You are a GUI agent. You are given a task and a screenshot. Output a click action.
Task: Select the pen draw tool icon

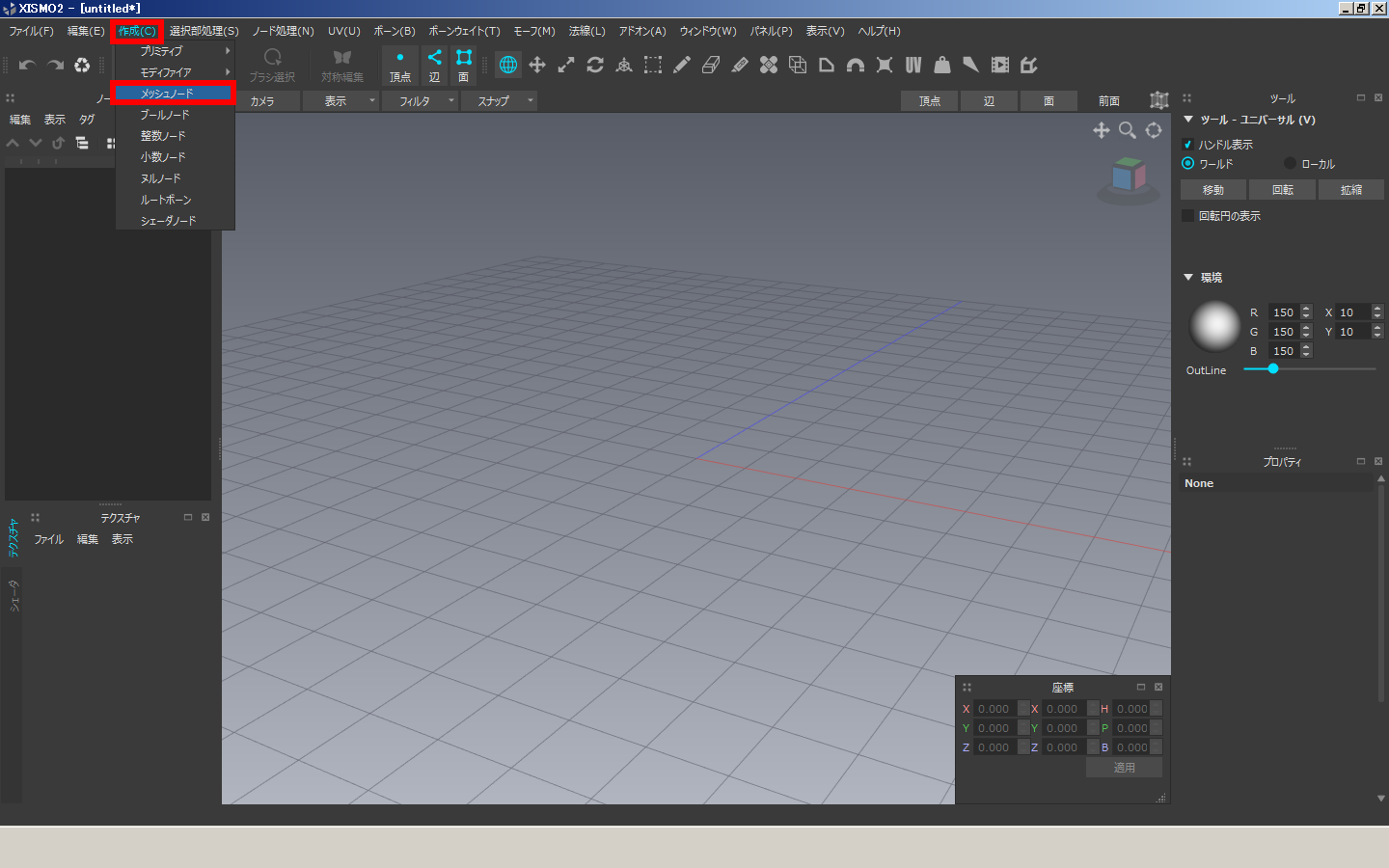pos(682,65)
